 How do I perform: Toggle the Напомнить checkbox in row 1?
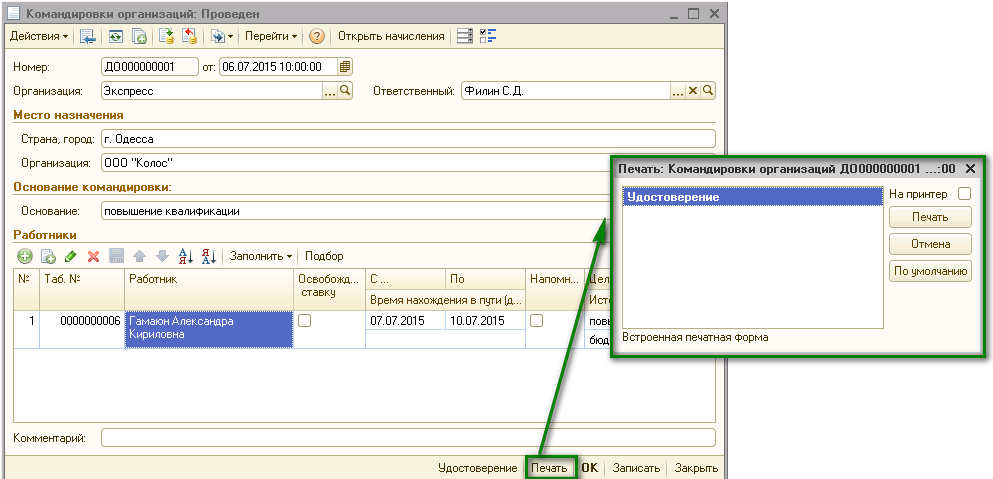[x=536, y=321]
